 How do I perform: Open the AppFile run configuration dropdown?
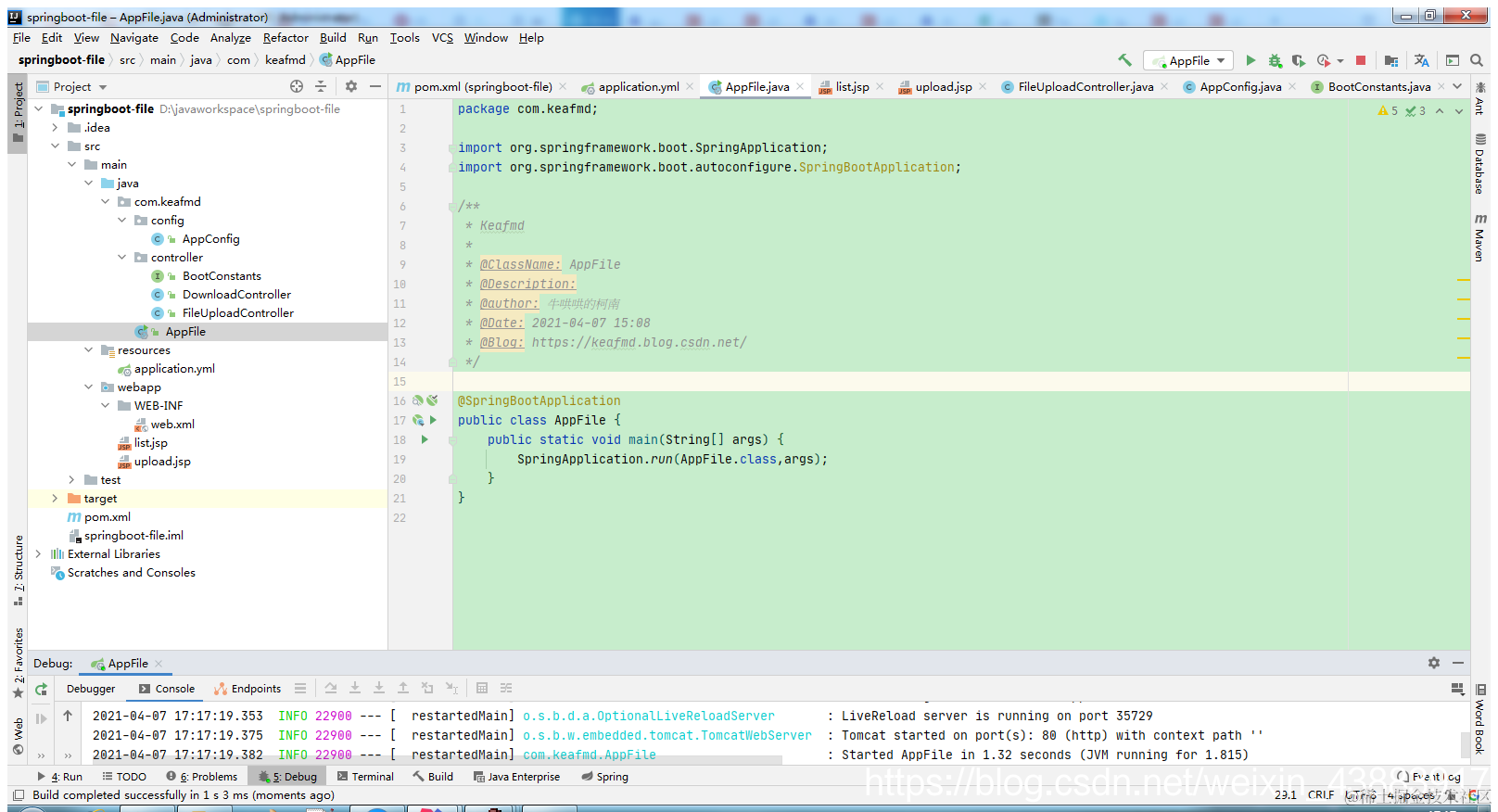(1188, 60)
